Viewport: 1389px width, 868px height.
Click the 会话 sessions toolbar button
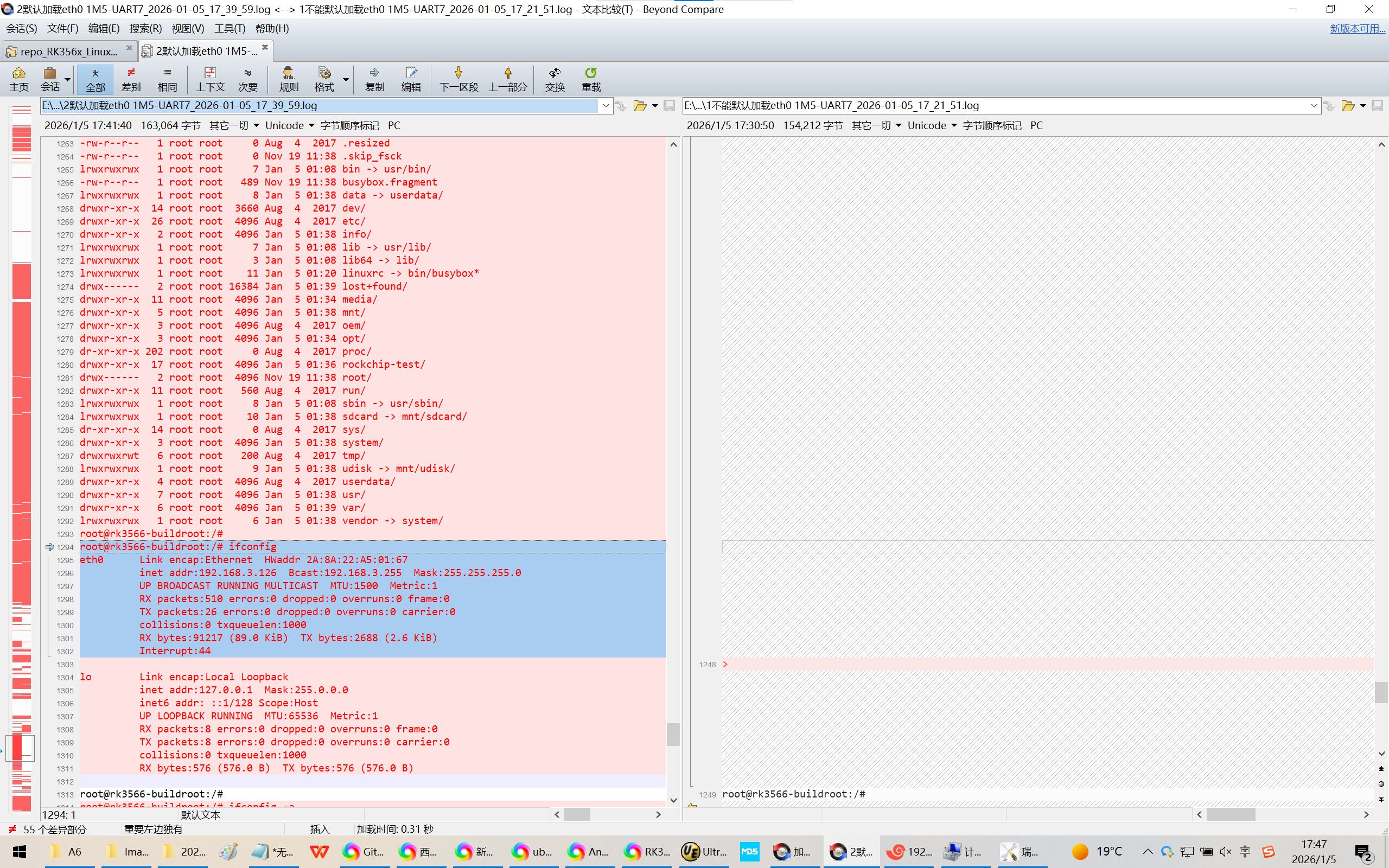[50, 79]
